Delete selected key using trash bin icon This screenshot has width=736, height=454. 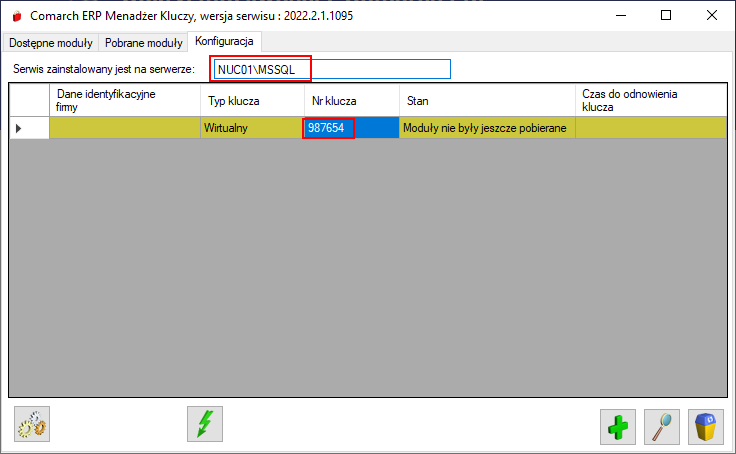click(705, 427)
